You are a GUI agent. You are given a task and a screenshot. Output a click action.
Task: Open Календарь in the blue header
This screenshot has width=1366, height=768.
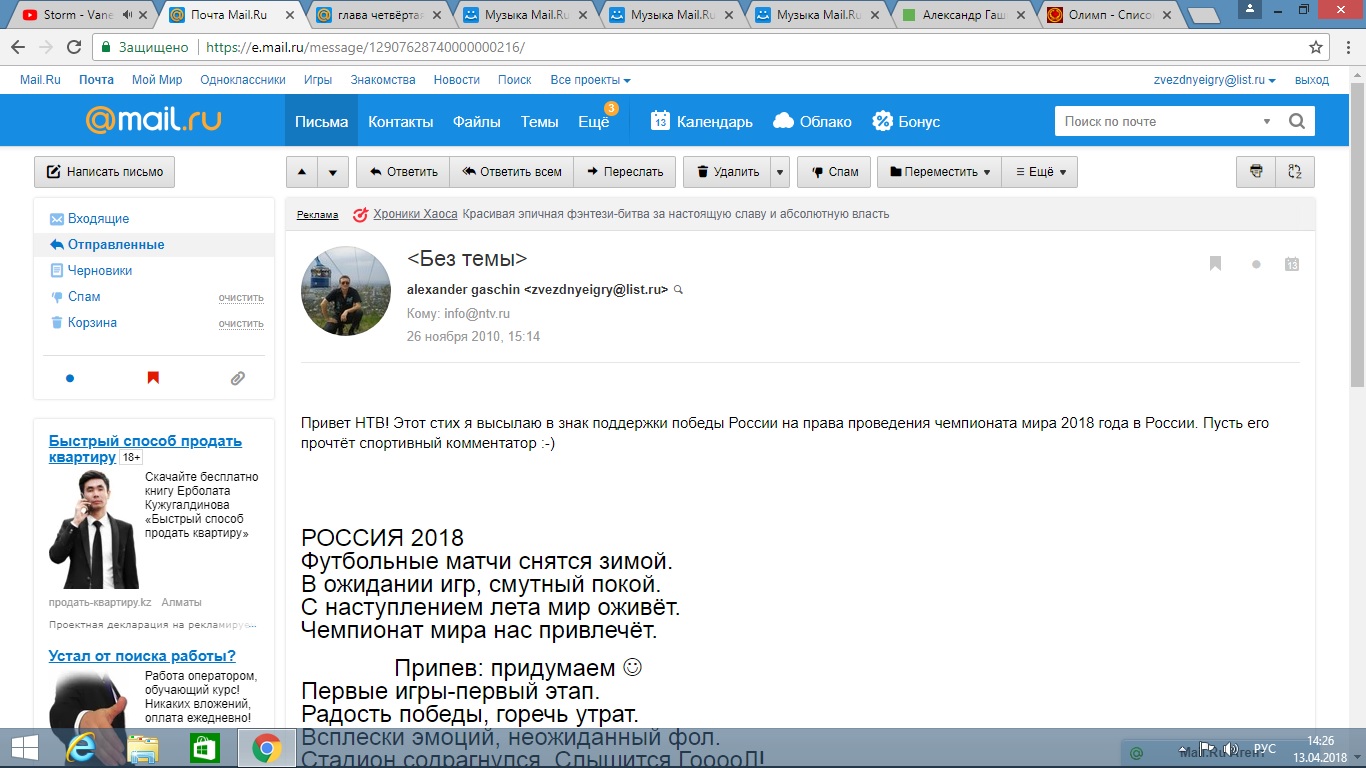[x=702, y=121]
